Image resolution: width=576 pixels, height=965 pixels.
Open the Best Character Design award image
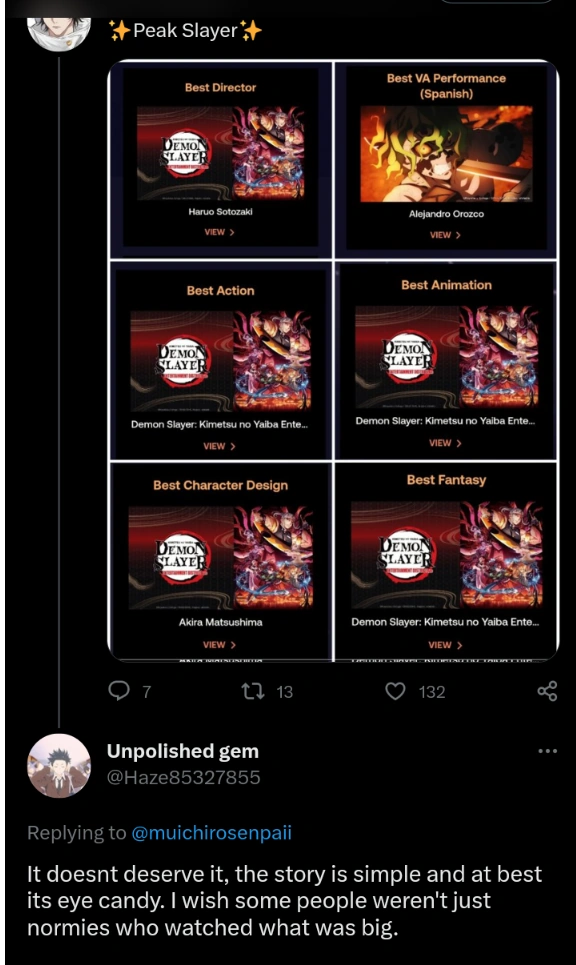point(220,558)
